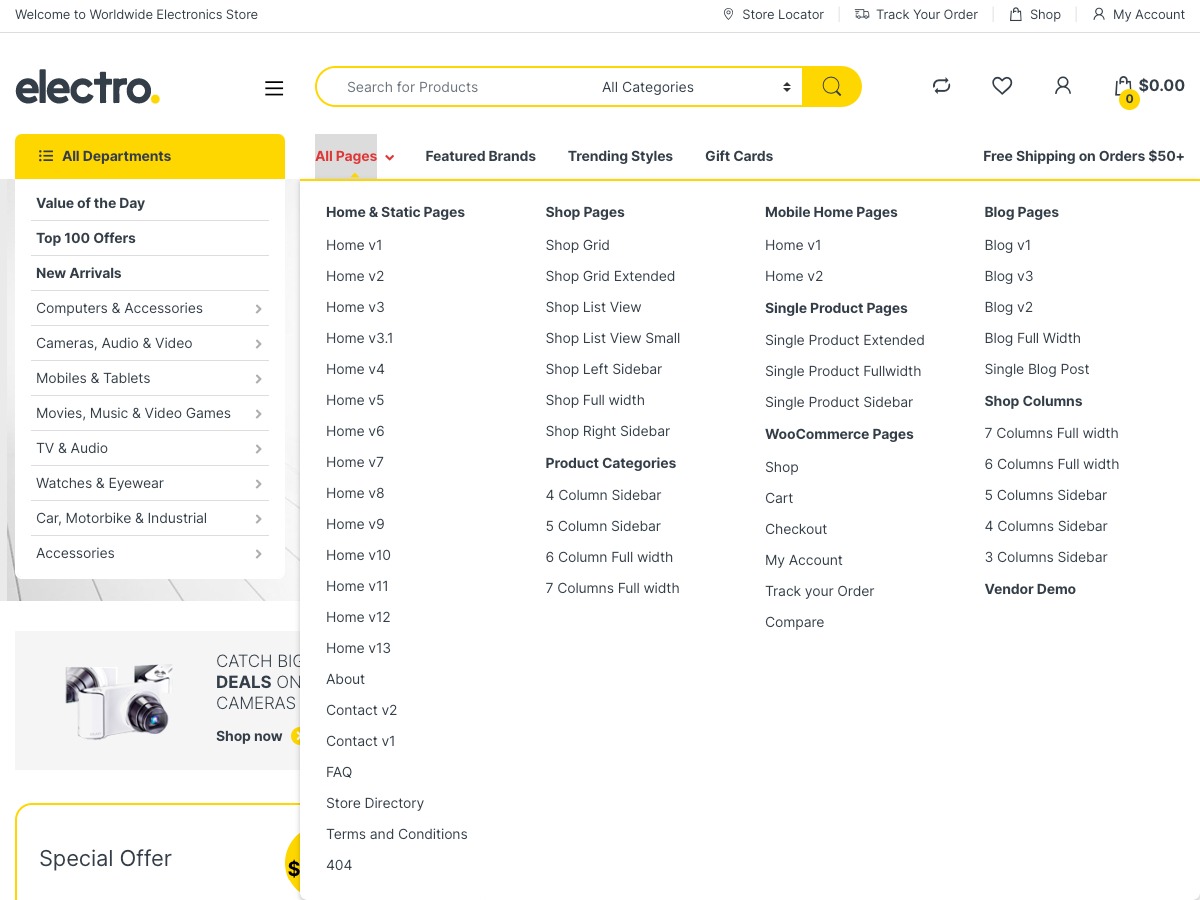Expand Computers & Accessories submenu
The image size is (1200, 900).
point(150,308)
